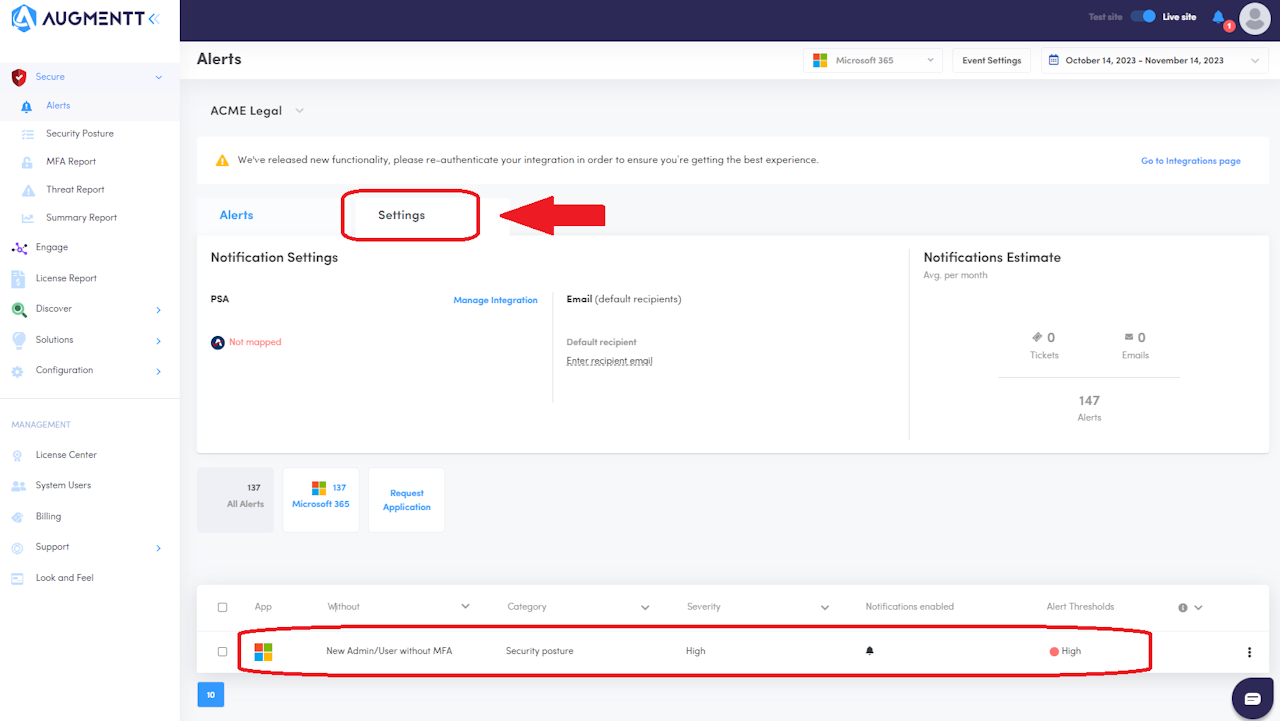Open the chat support widget

[1252, 698]
